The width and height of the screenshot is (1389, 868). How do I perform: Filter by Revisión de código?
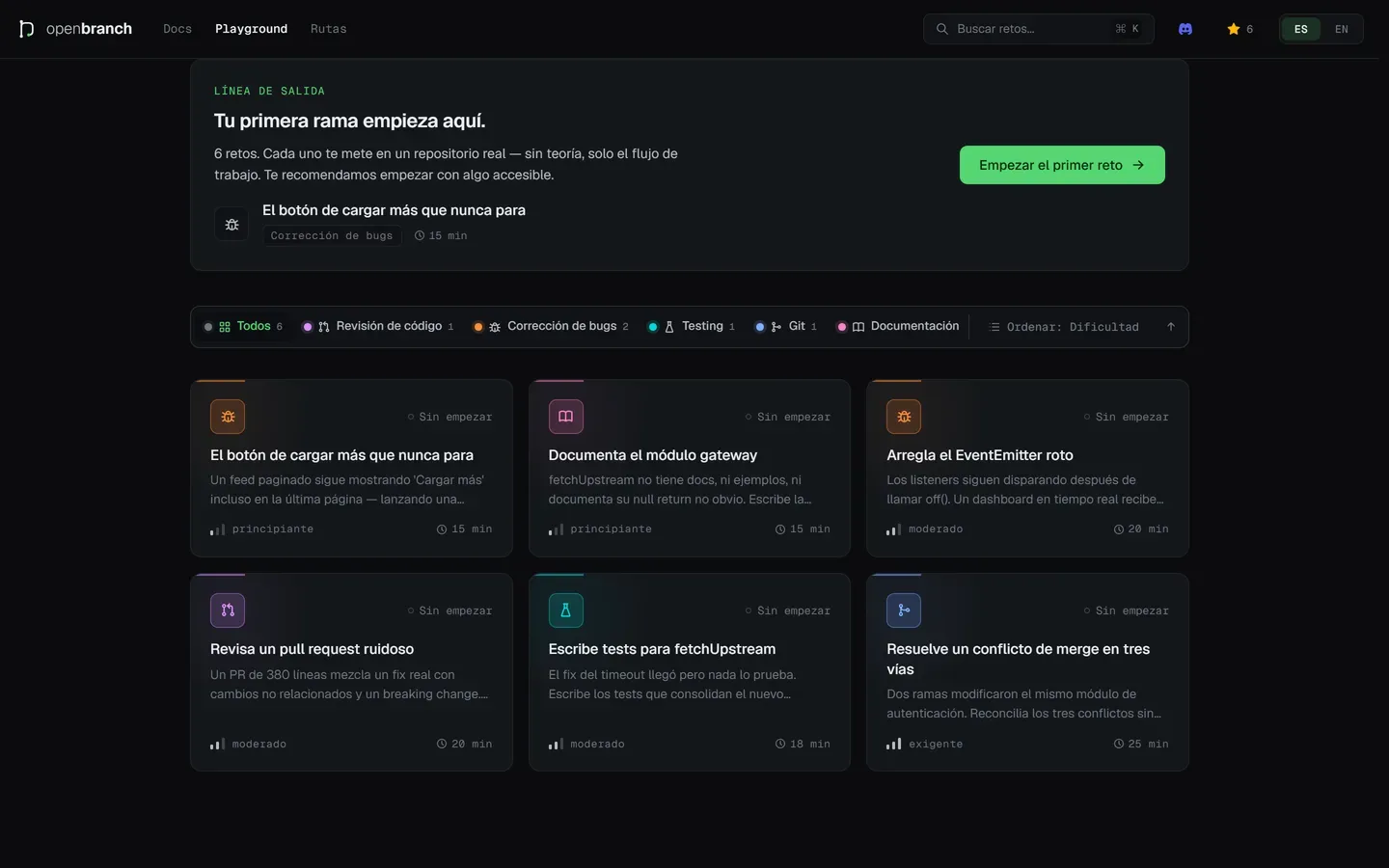coord(378,327)
